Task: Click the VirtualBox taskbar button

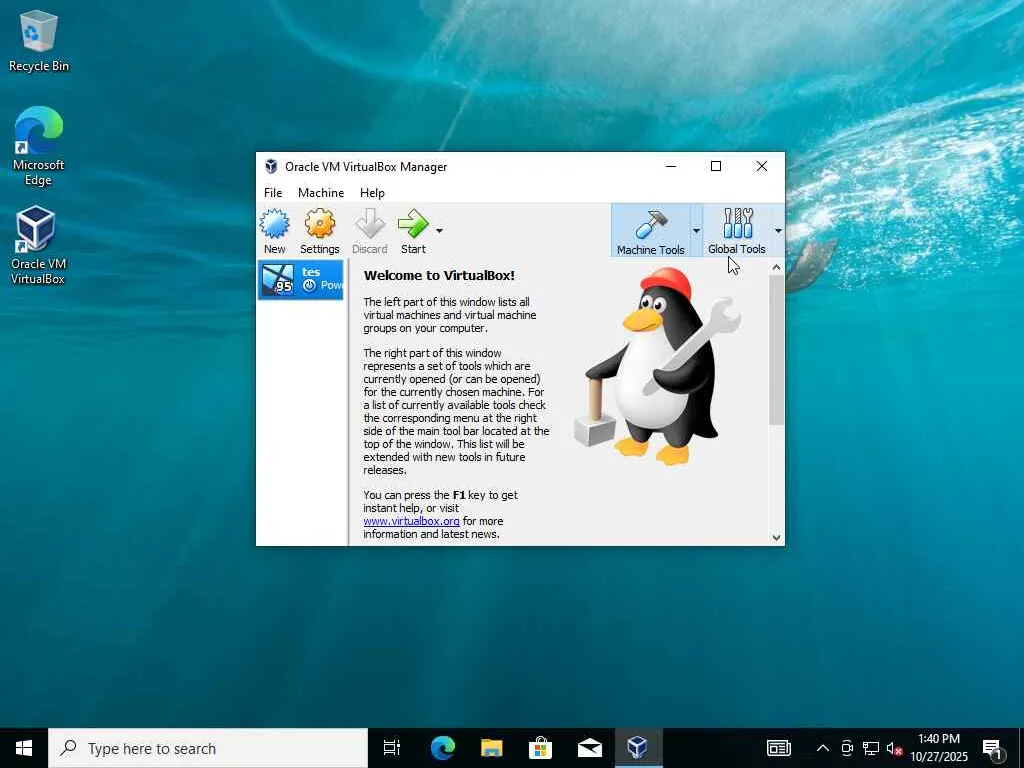Action: 638,748
